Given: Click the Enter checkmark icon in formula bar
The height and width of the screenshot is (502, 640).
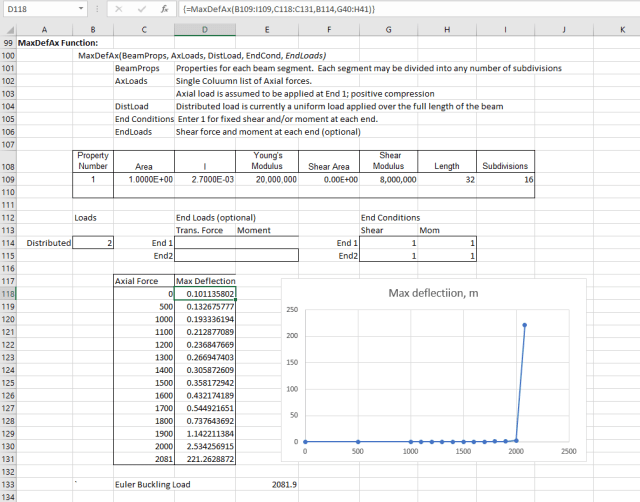Looking at the screenshot, I should 142,8.
